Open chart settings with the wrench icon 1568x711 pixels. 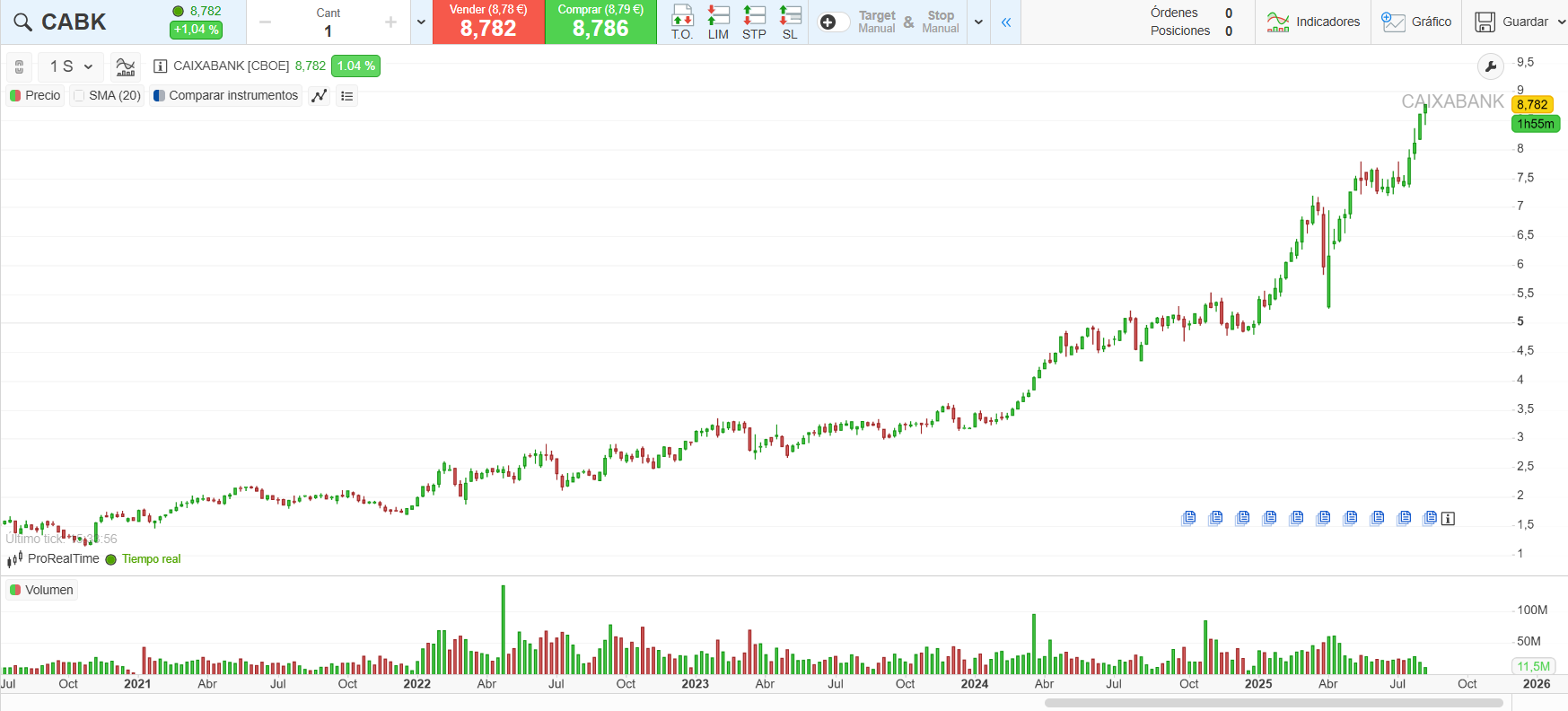(1490, 66)
